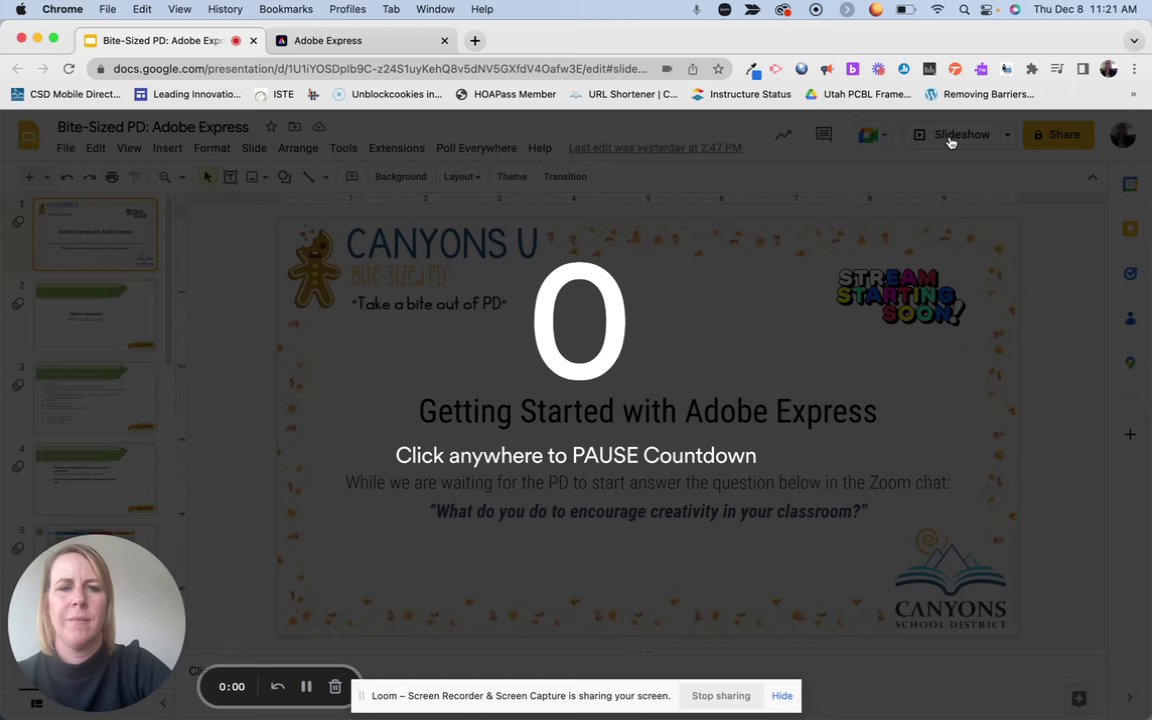Bookmark this page with the star
Image resolution: width=1152 pixels, height=720 pixels.
(718, 69)
